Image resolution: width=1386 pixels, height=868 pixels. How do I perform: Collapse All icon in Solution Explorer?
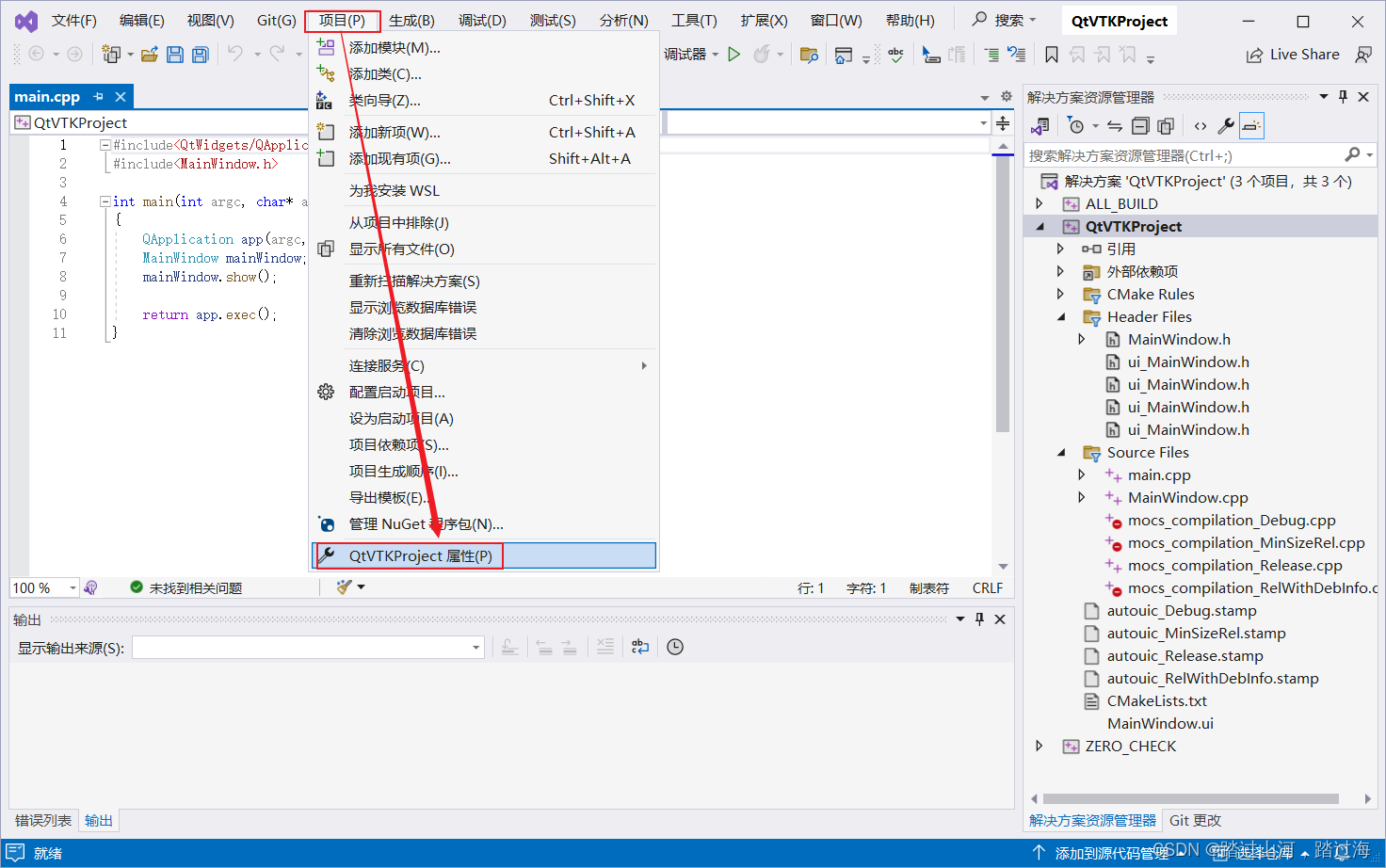click(x=1140, y=126)
